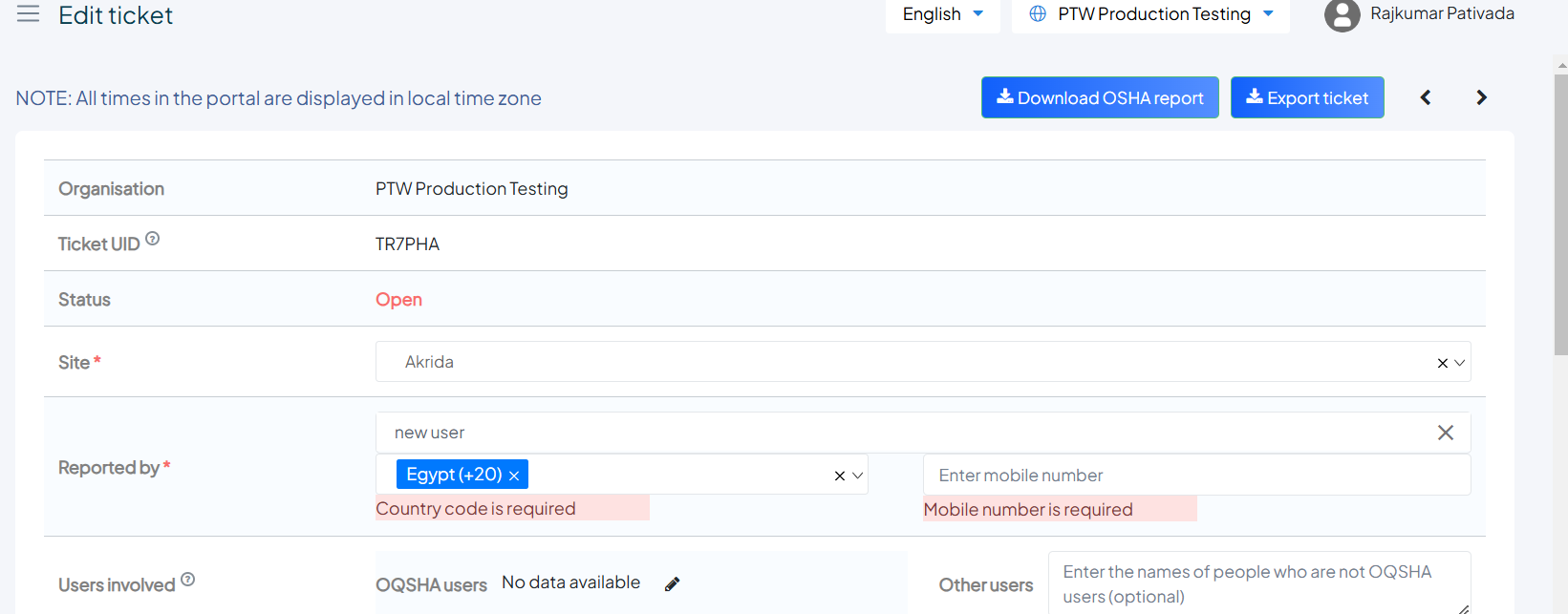Click the Other users text area
This screenshot has width=1568, height=614.
[1257, 583]
